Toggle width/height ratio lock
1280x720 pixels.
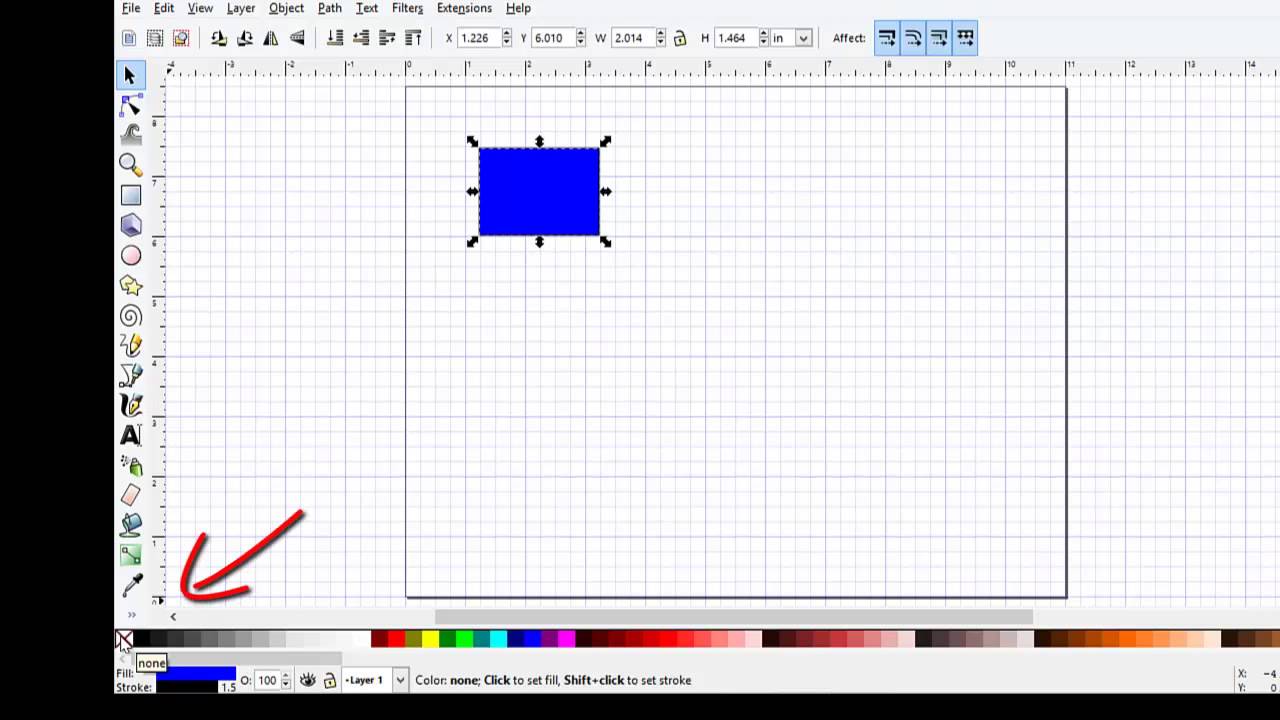[680, 38]
